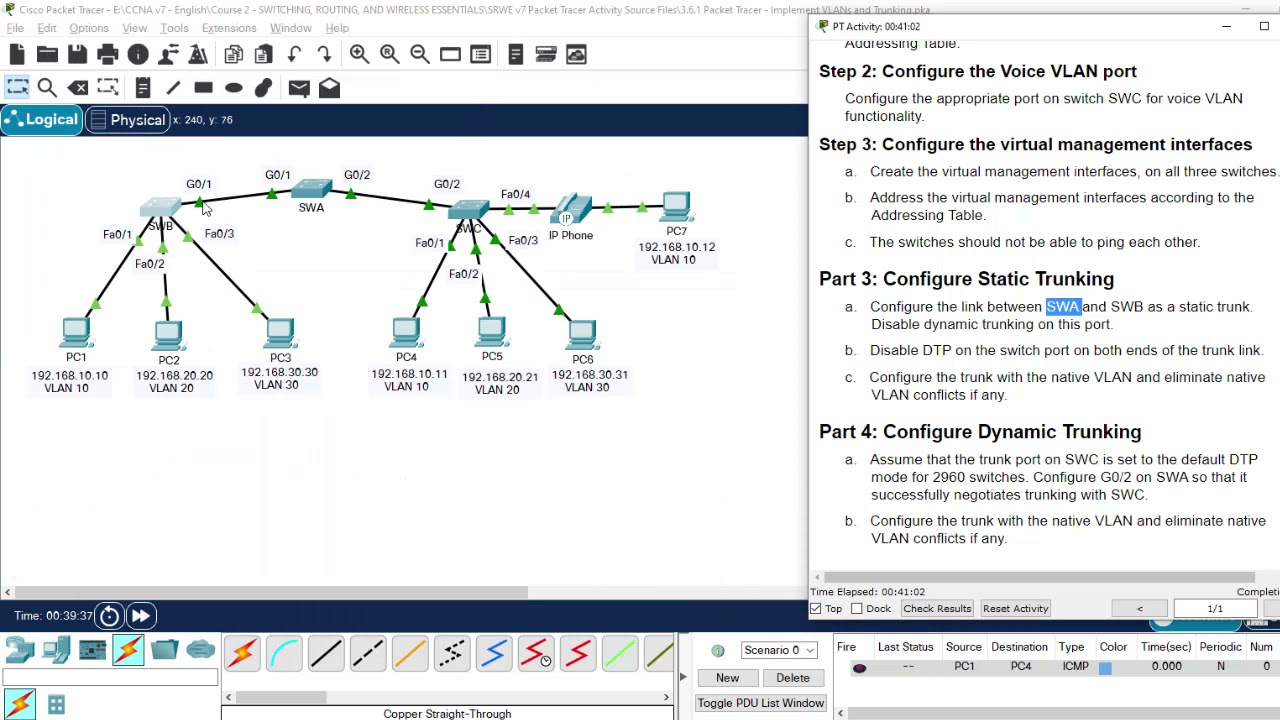Select the Draw Ellipse tool
Viewport: 1280px width, 720px height.
[x=234, y=88]
